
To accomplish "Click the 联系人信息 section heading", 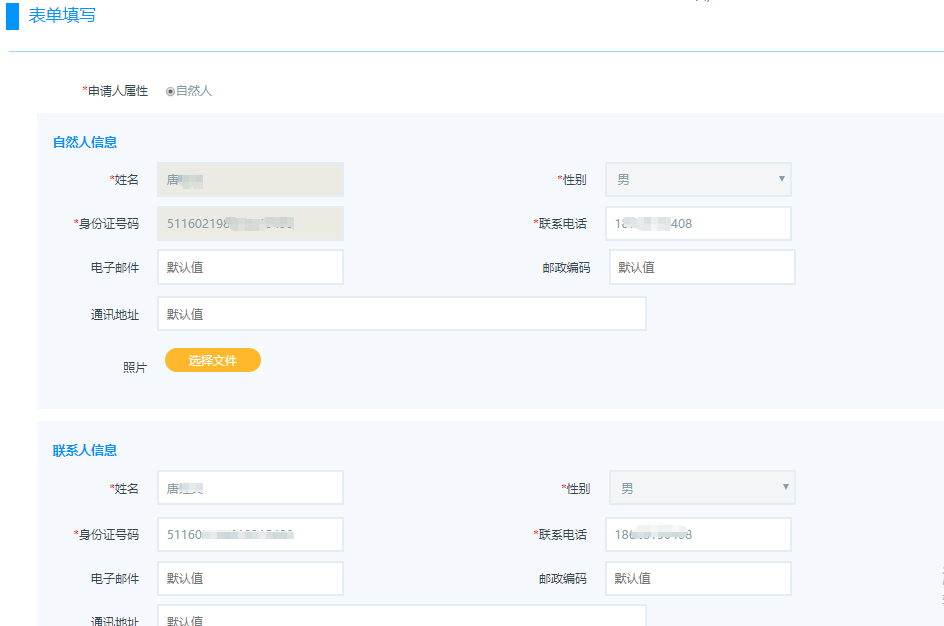I will pyautogui.click(x=85, y=450).
